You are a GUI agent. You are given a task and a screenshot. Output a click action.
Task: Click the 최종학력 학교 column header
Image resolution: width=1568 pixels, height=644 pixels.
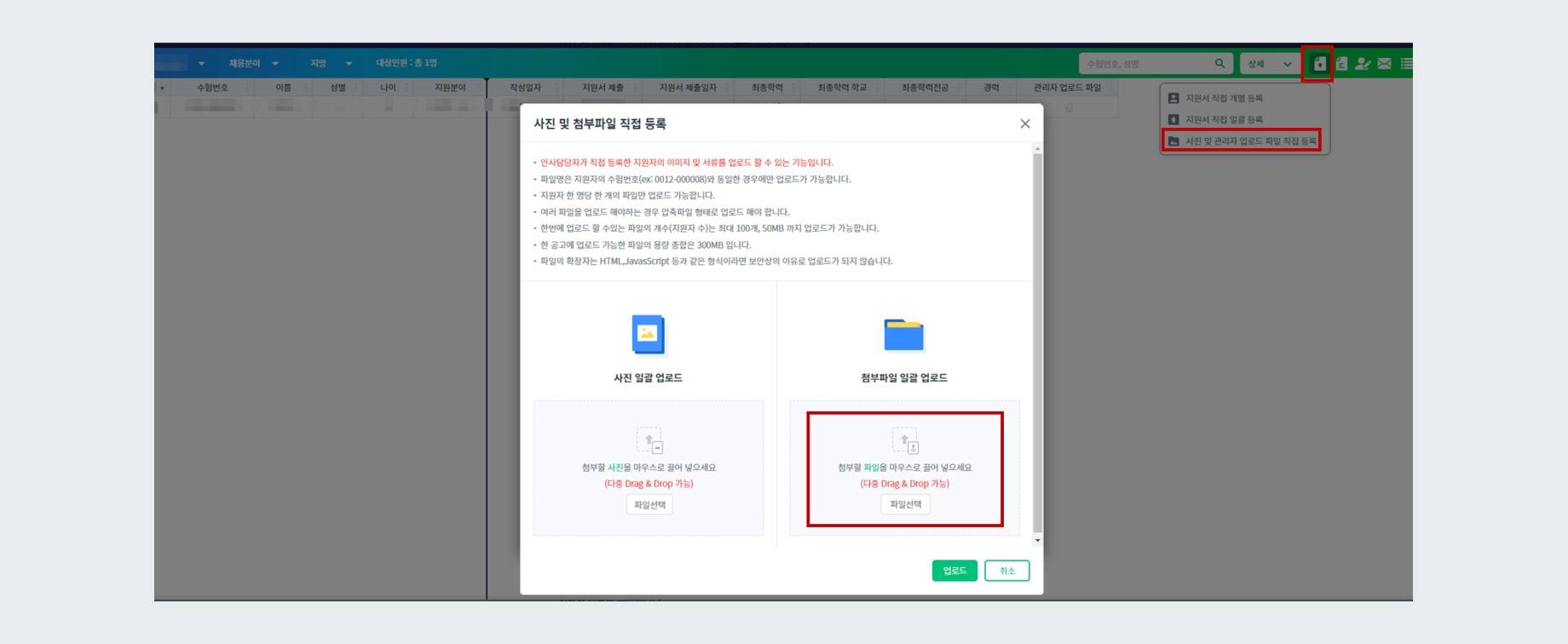842,88
